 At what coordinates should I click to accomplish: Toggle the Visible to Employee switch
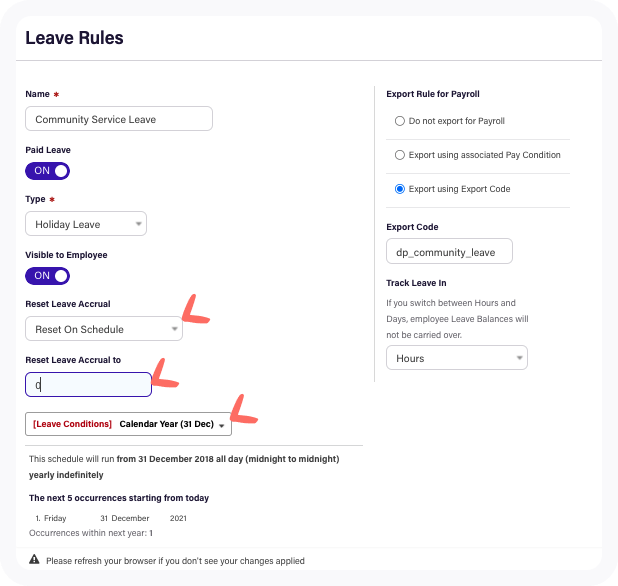[x=47, y=276]
